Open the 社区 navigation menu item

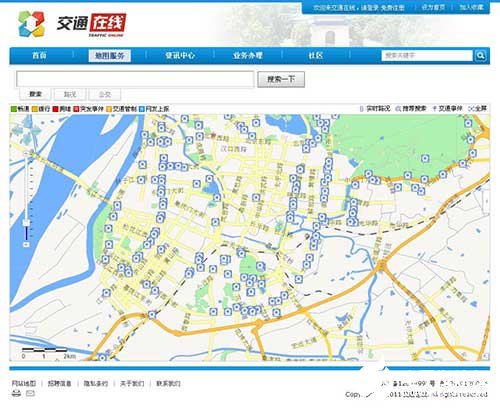[x=315, y=55]
